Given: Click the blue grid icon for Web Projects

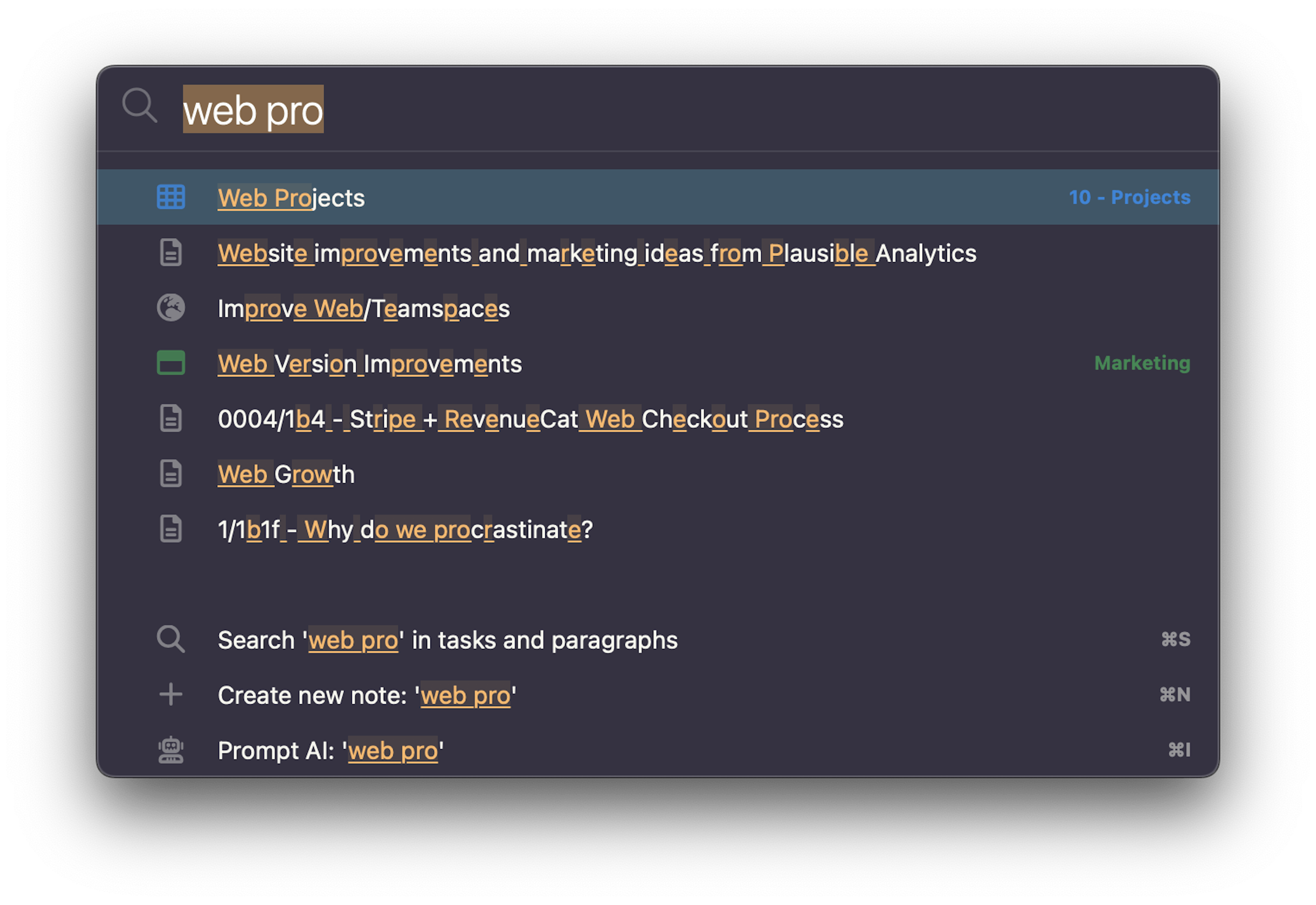Looking at the screenshot, I should click(x=171, y=197).
